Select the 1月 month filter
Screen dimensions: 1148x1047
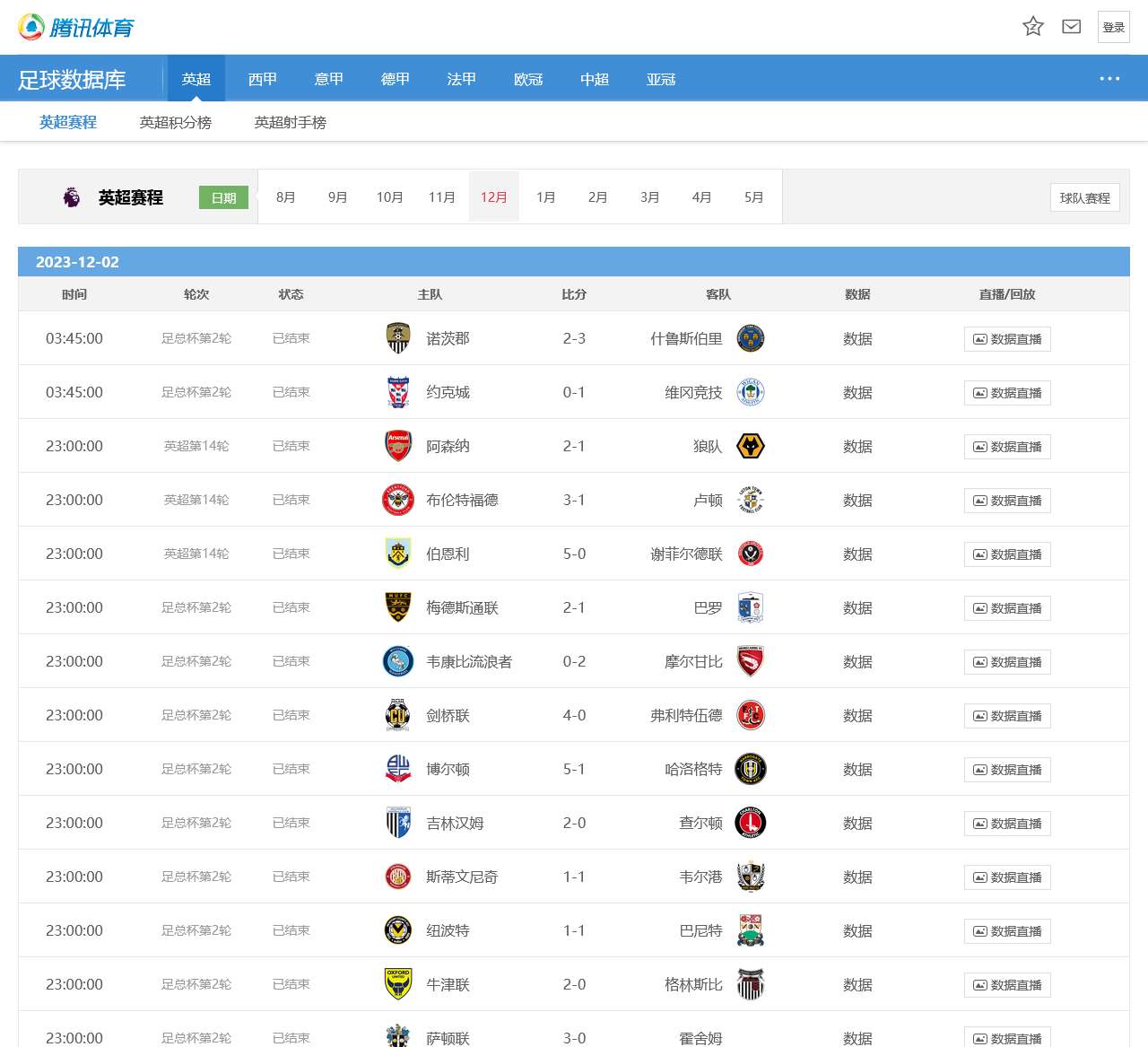click(546, 196)
